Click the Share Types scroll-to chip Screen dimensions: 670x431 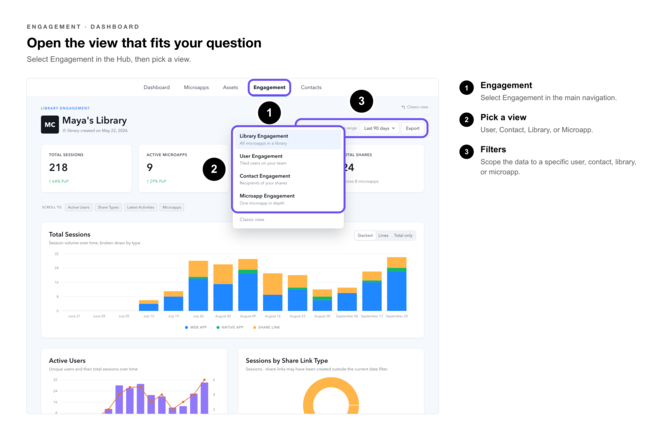(x=108, y=207)
